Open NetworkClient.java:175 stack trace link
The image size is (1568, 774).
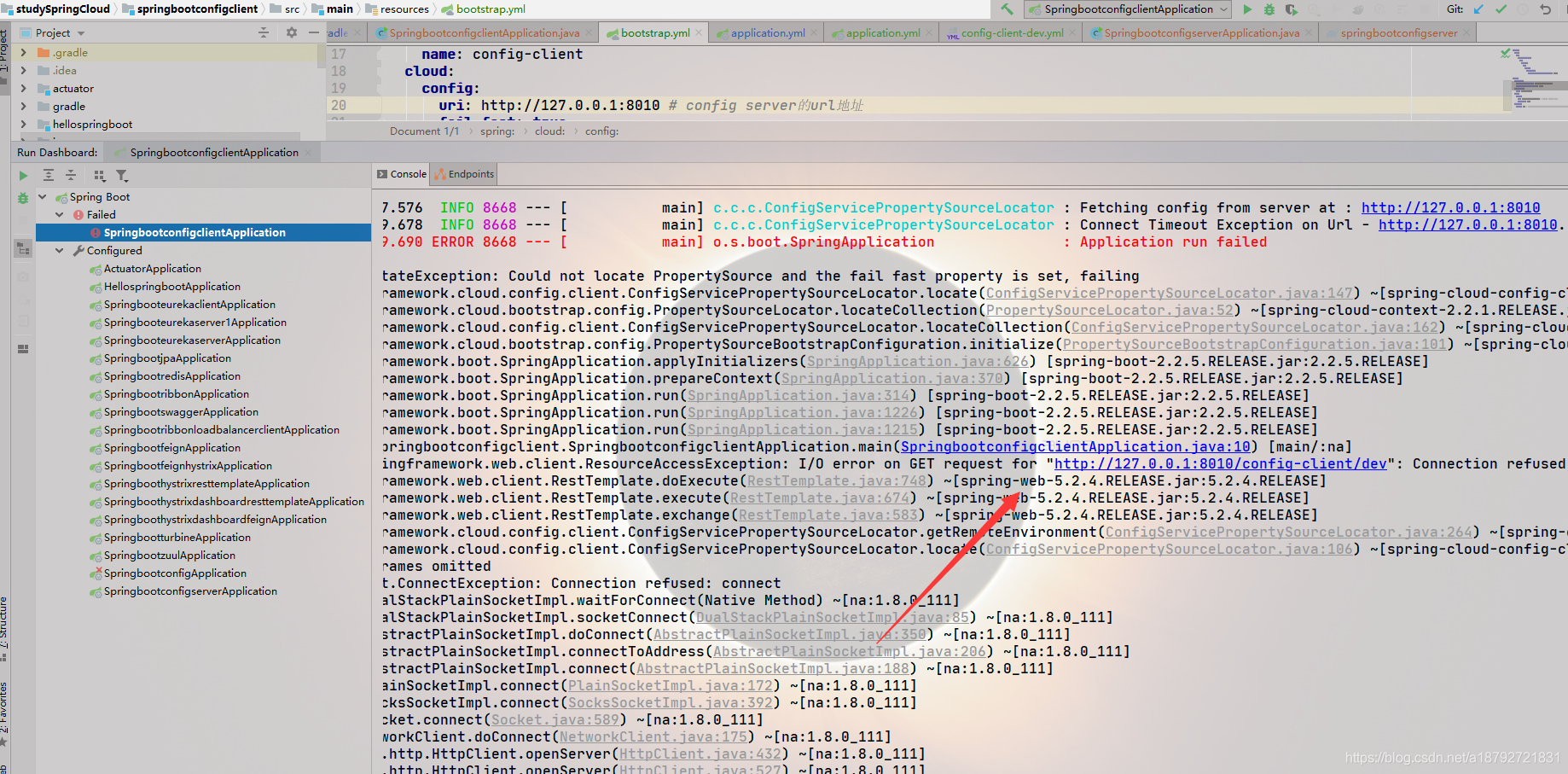653,736
